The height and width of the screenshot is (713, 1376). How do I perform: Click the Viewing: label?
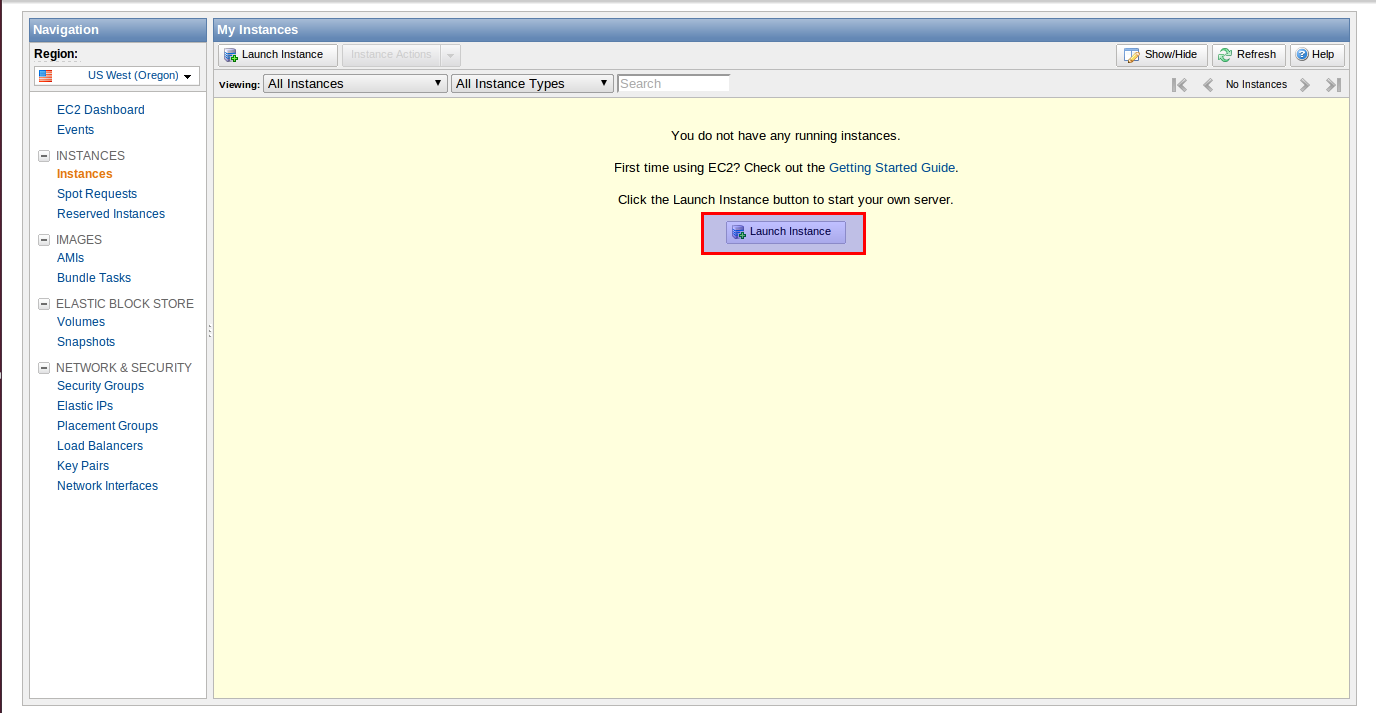tap(239, 85)
